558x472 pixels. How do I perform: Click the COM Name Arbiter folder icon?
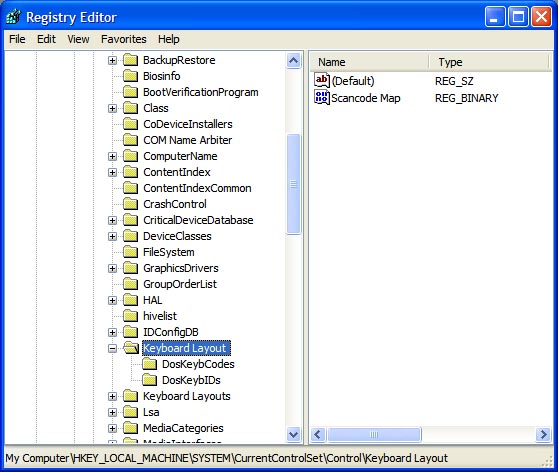point(131,140)
